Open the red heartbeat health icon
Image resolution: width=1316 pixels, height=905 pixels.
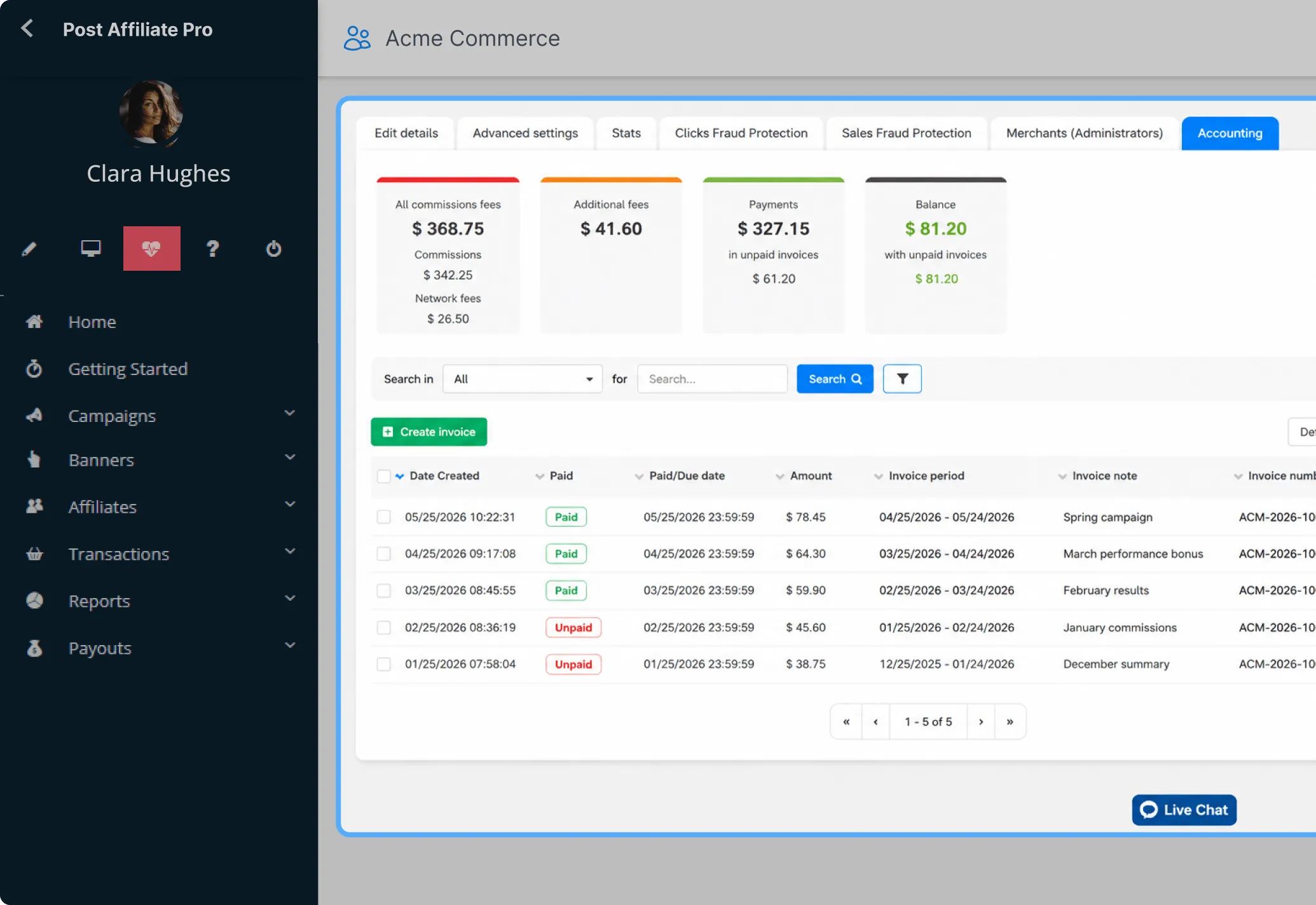tap(151, 248)
